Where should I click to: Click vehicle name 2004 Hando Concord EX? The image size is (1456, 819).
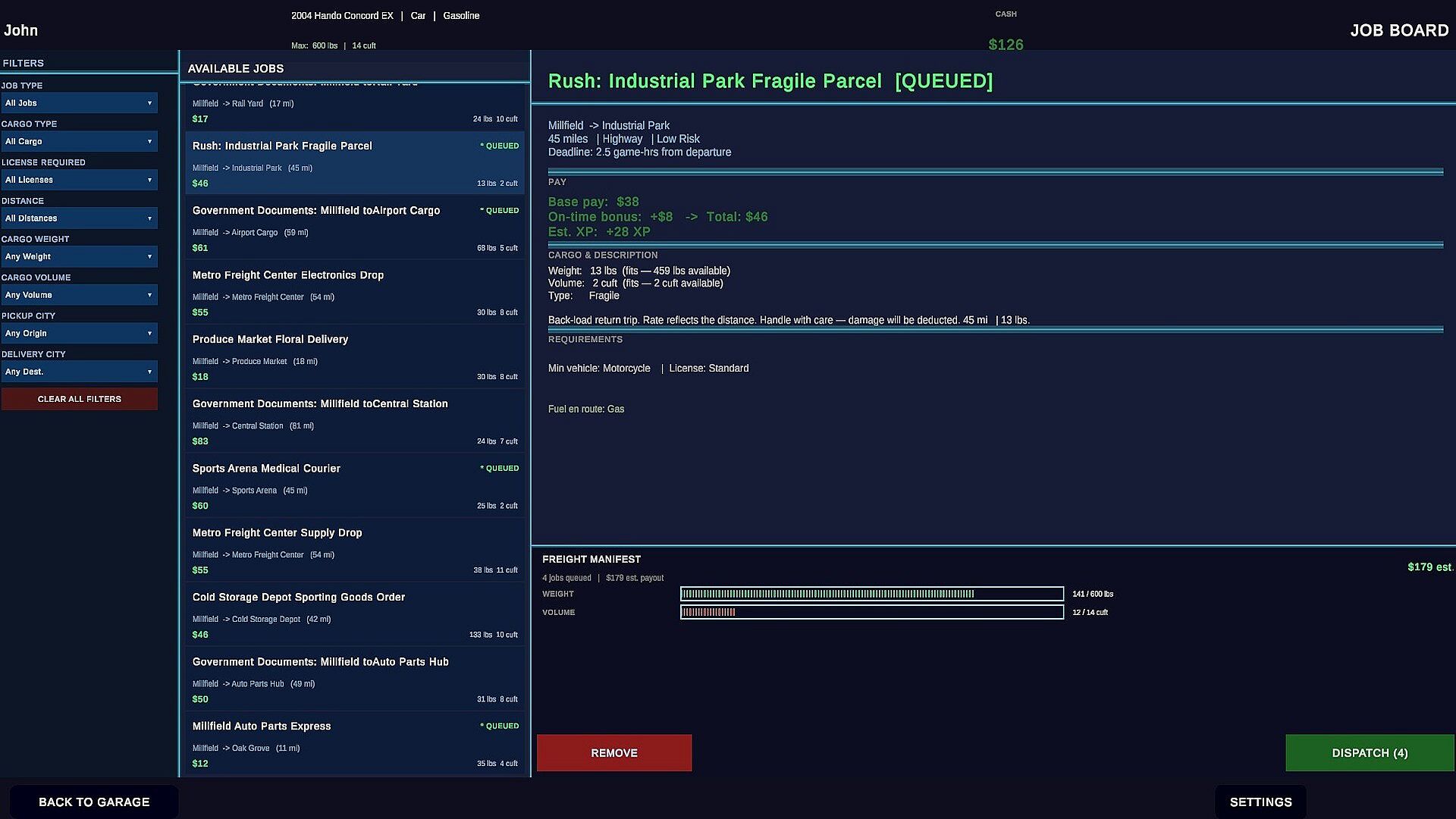tap(342, 15)
